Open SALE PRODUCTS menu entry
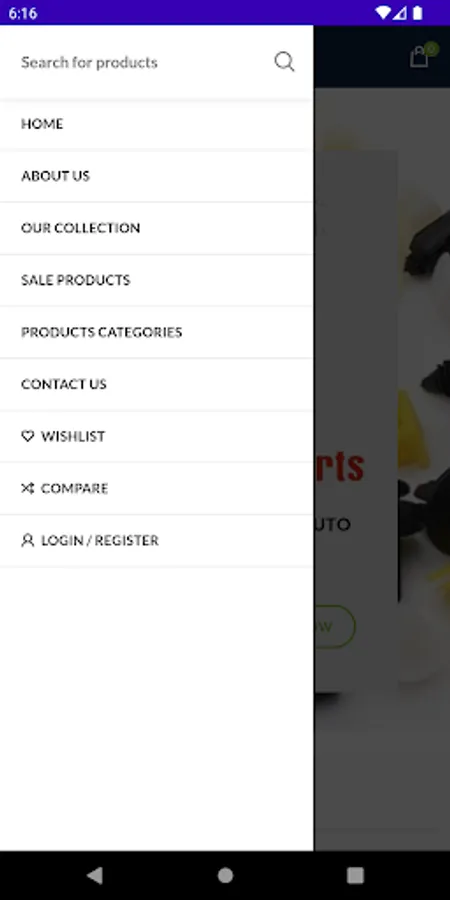 click(157, 280)
